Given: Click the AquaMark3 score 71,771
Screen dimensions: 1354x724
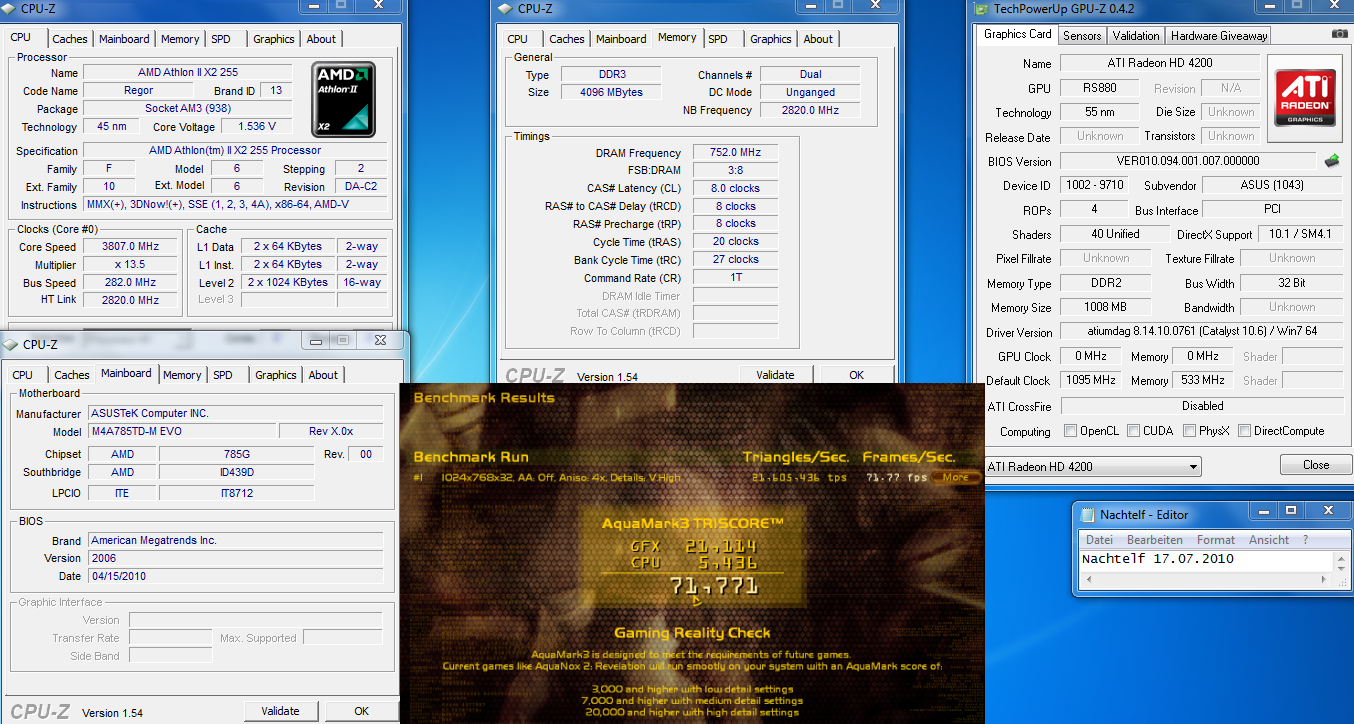Looking at the screenshot, I should coord(714,586).
